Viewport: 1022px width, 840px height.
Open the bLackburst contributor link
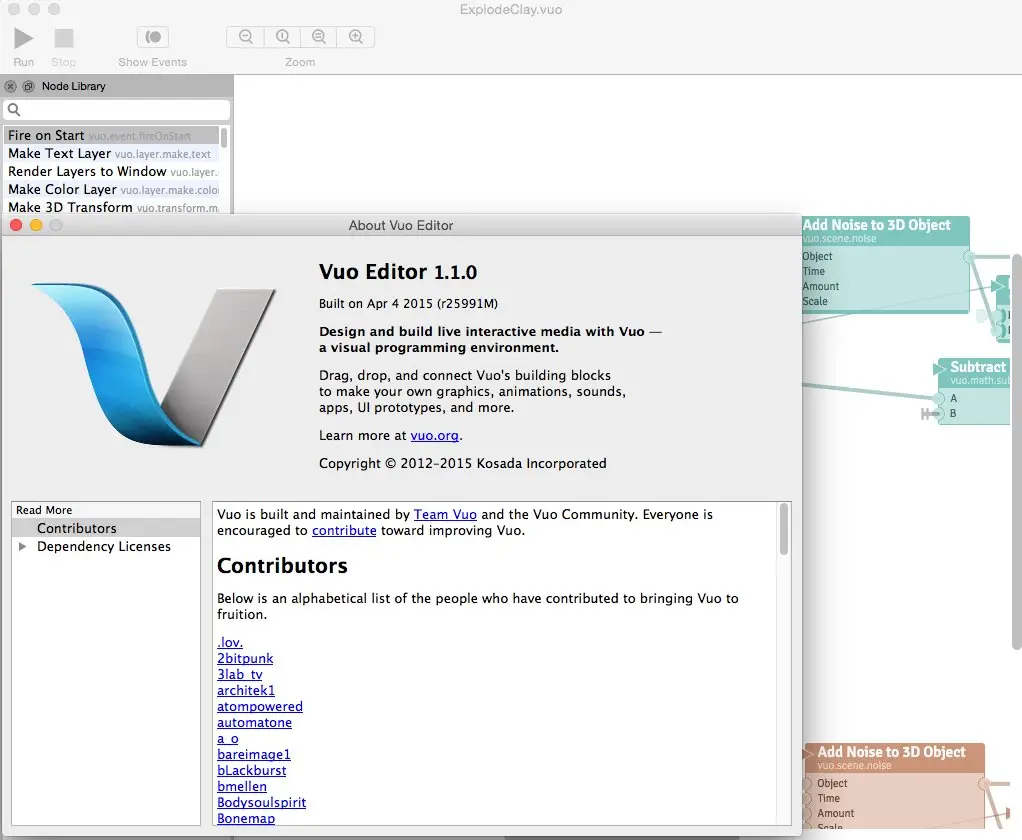coord(252,770)
